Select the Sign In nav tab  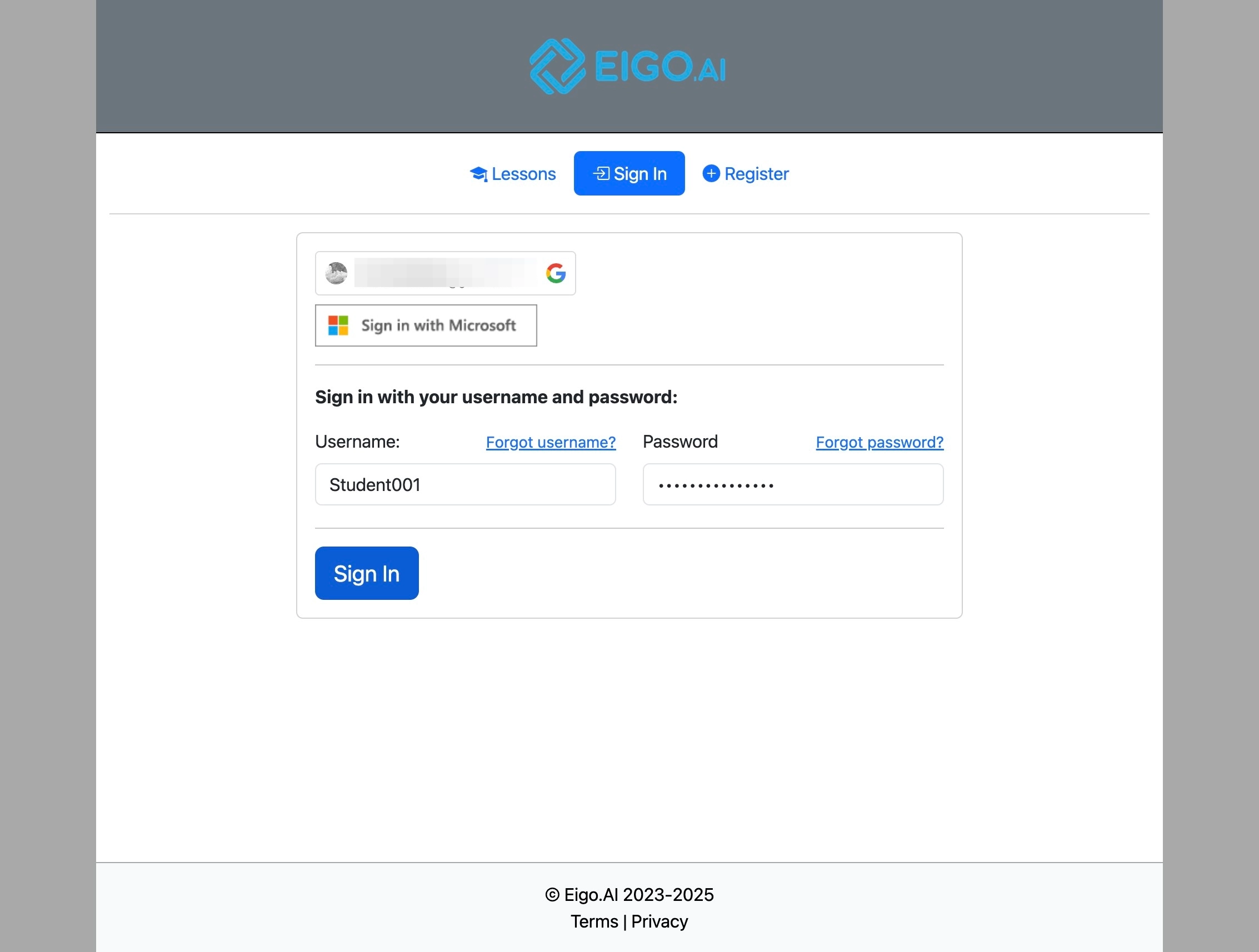[x=629, y=173]
